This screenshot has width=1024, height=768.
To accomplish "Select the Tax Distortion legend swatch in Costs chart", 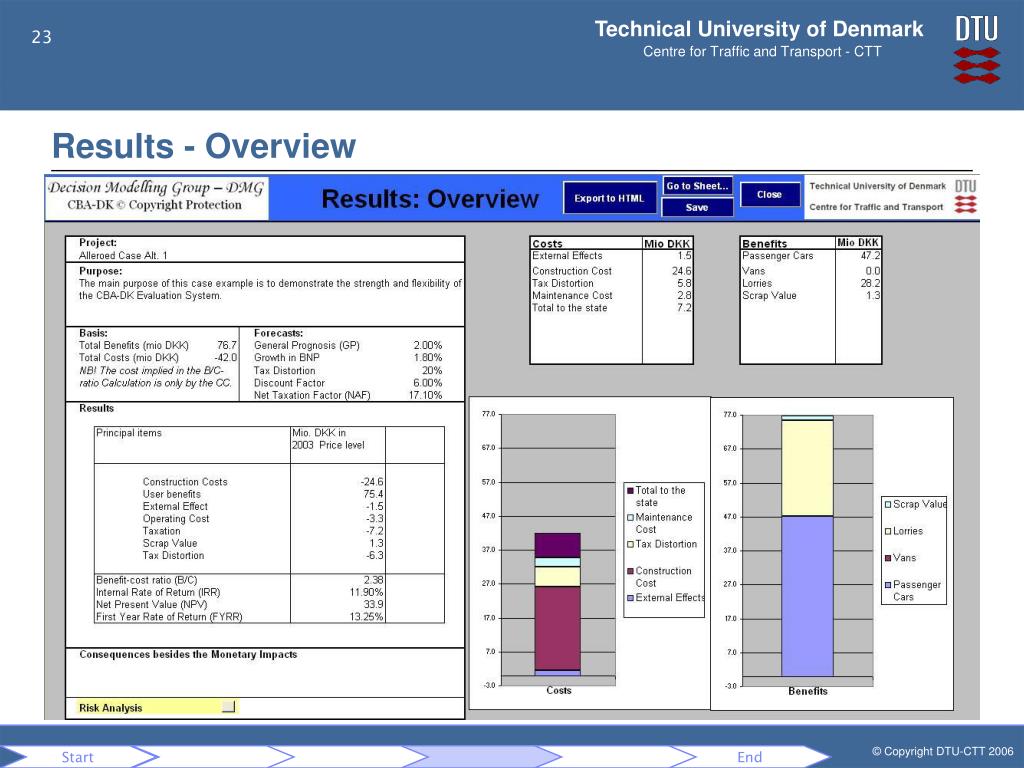I will tap(630, 544).
